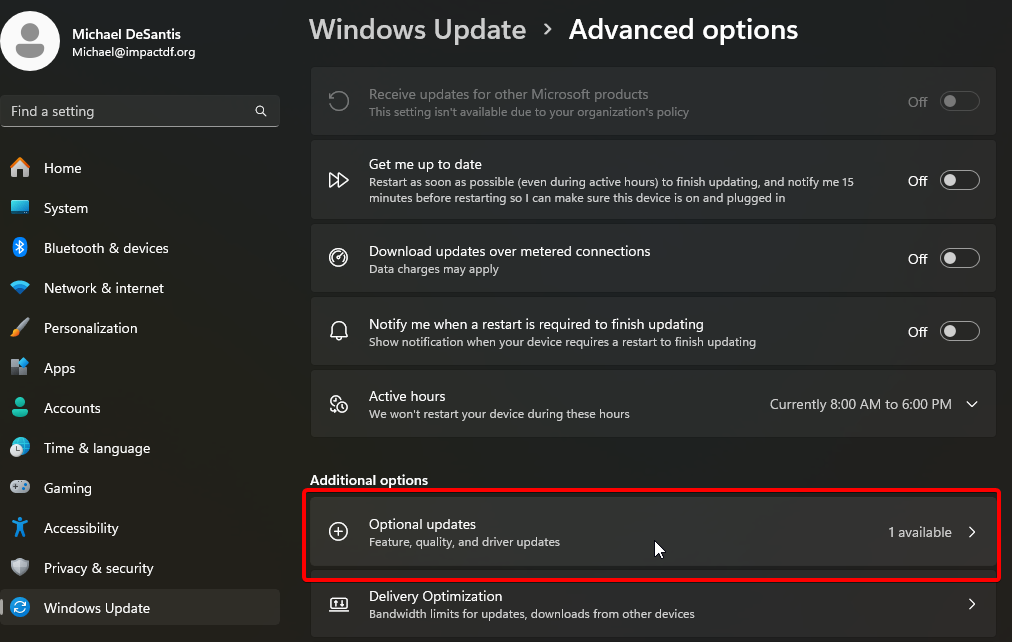
Task: Toggle Receive updates for other Microsoft products
Action: point(959,101)
